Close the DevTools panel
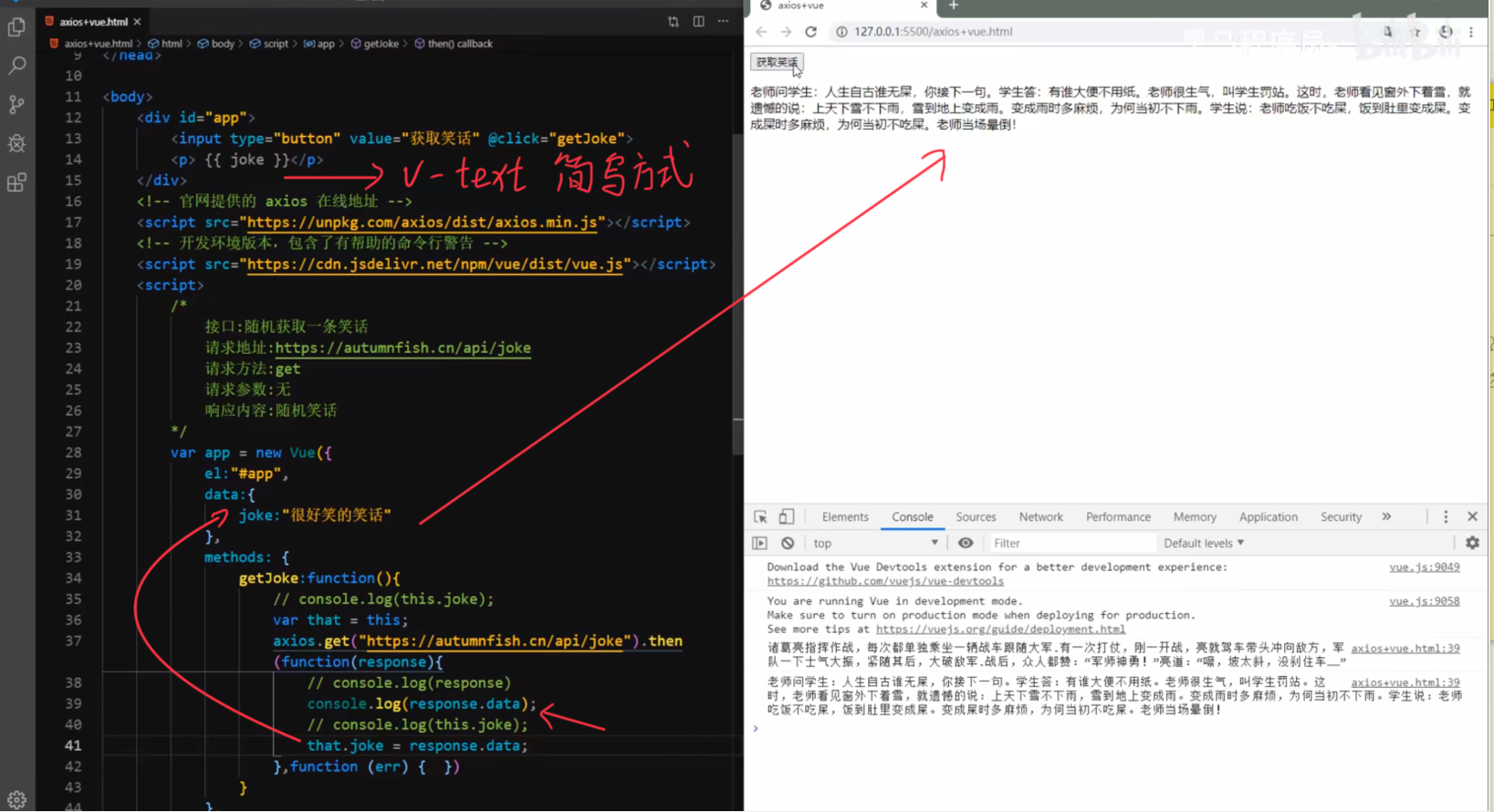1494x812 pixels. (1472, 517)
